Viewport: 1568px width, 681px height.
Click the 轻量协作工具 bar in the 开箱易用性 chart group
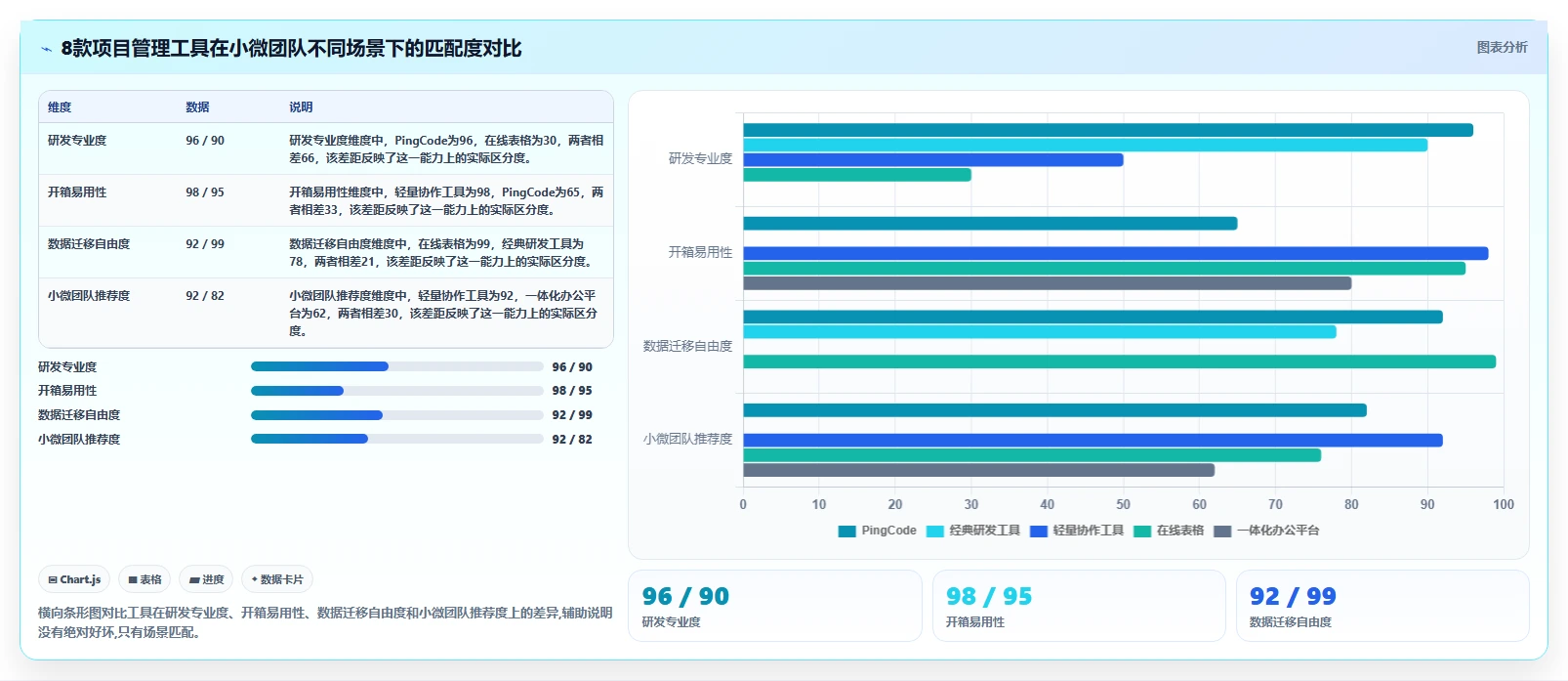pyautogui.click(x=1116, y=253)
